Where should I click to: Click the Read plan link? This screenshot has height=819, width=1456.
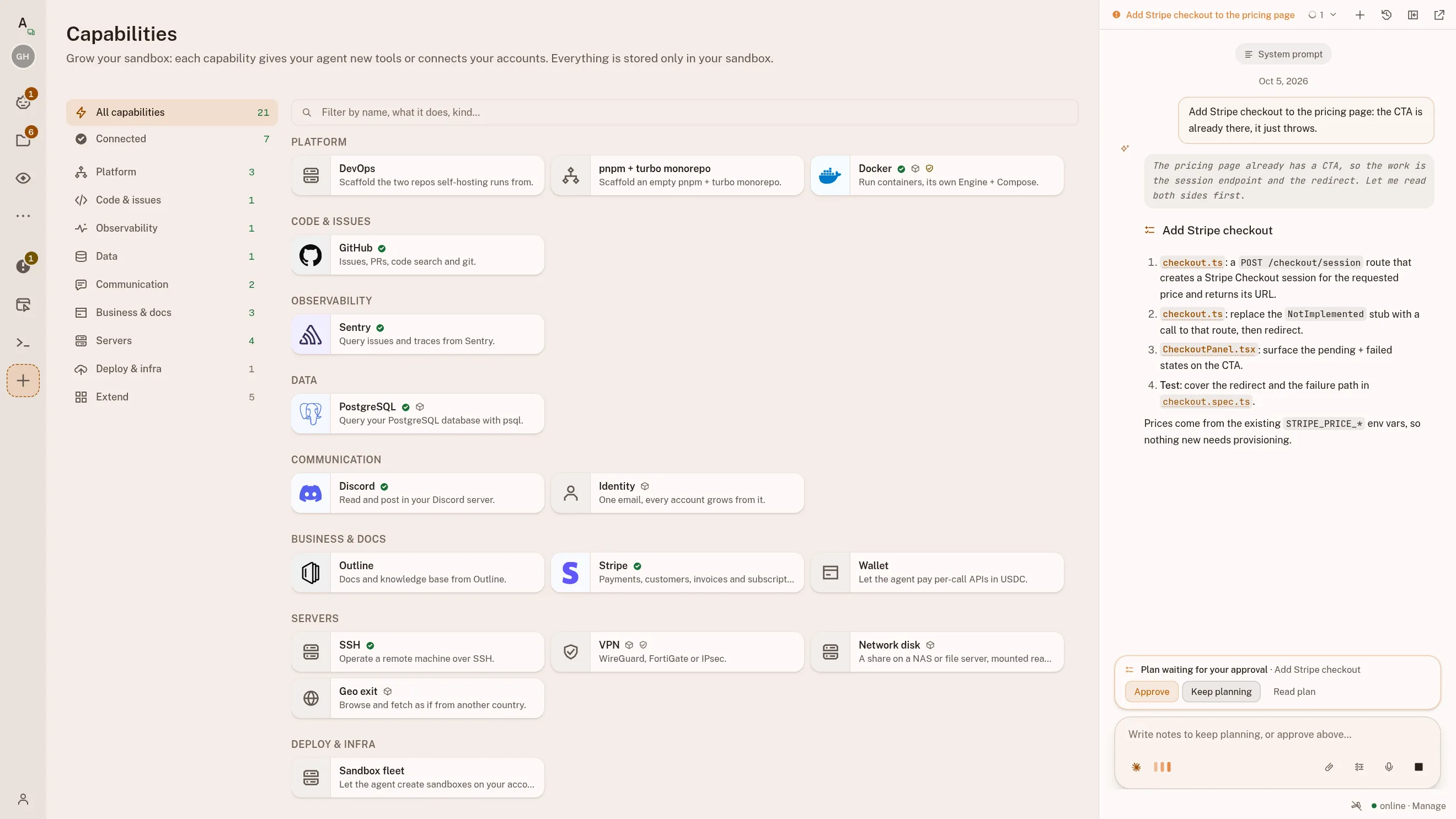[x=1294, y=692]
